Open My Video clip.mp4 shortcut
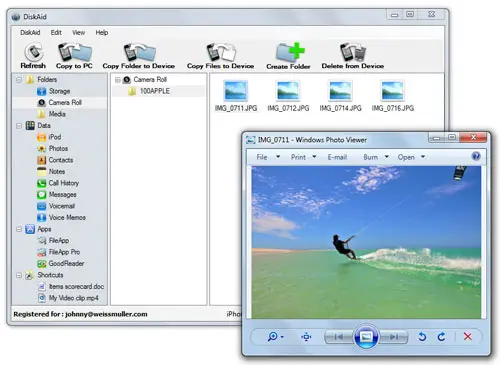The height and width of the screenshot is (365, 500). click(x=68, y=298)
